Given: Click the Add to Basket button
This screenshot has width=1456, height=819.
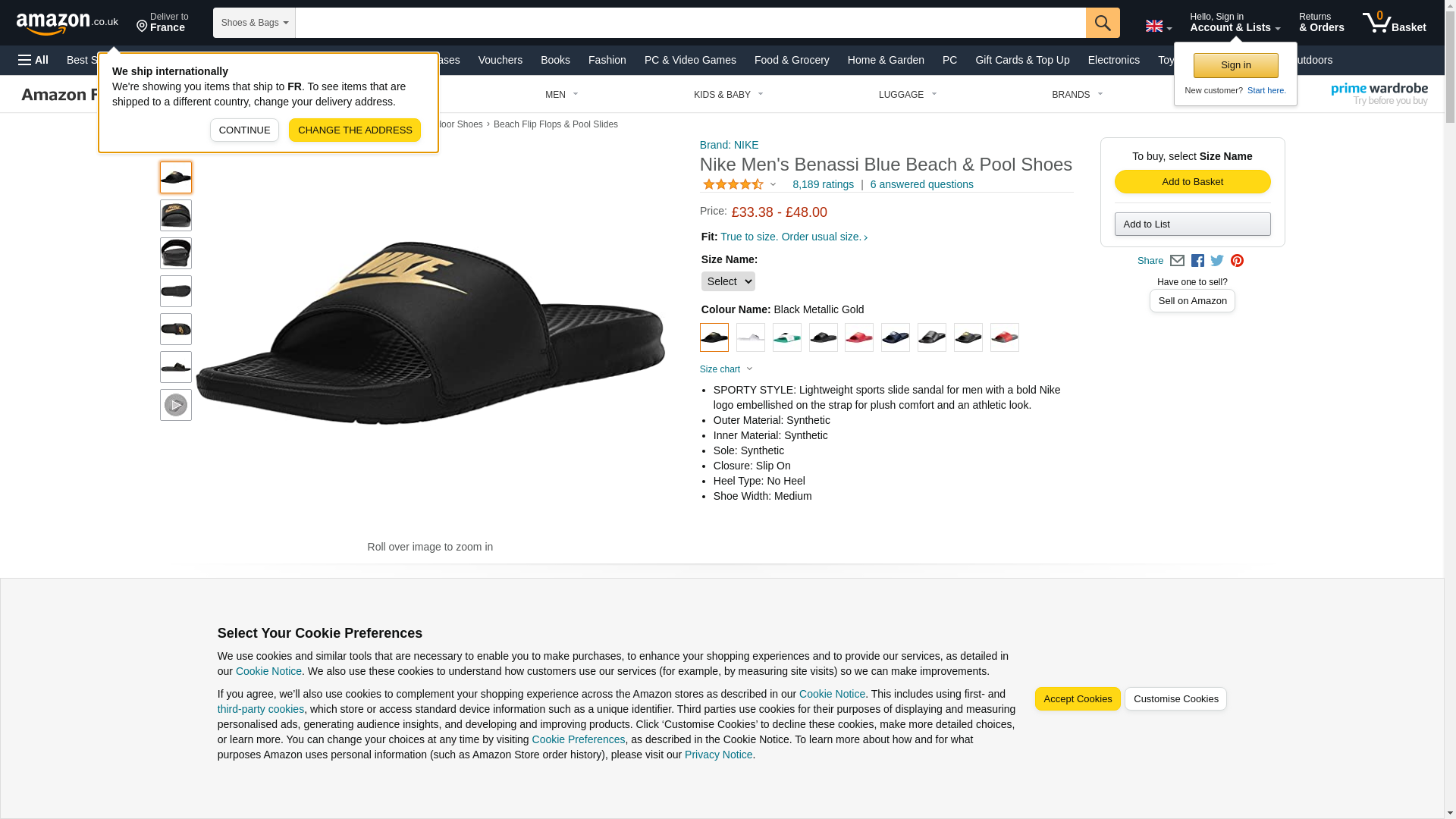Looking at the screenshot, I should (x=1192, y=181).
